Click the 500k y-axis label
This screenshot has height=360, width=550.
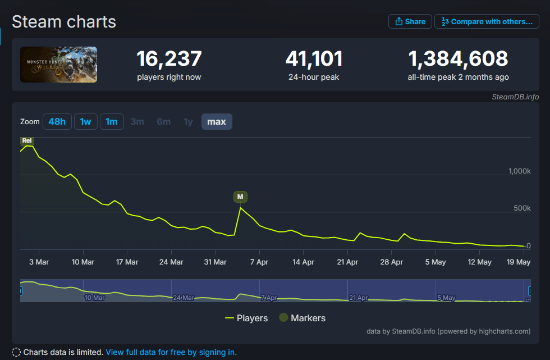click(x=522, y=208)
